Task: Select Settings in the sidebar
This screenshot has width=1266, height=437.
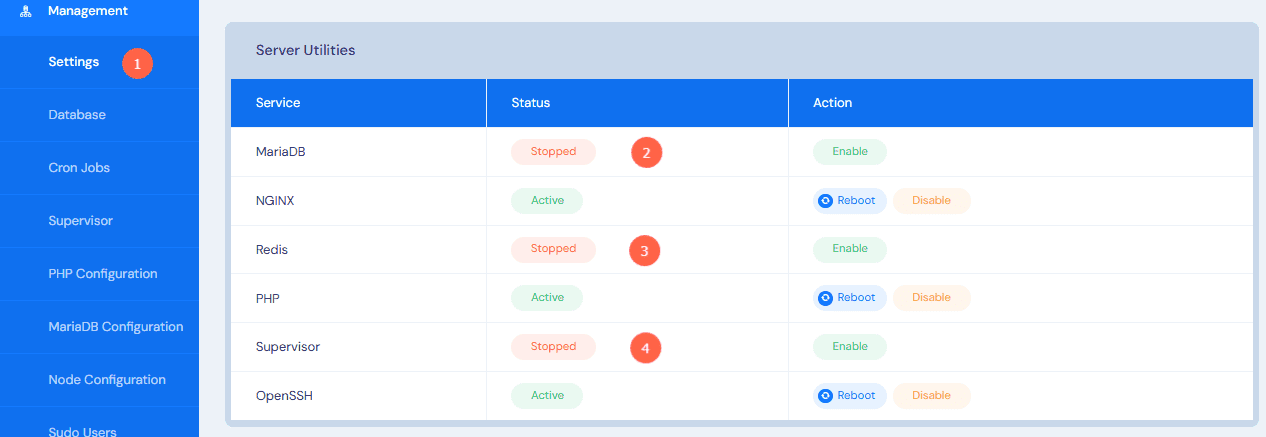Action: (74, 62)
